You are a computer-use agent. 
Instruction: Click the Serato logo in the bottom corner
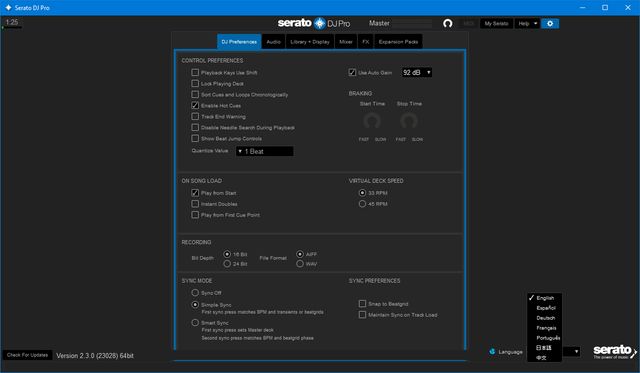pos(614,351)
